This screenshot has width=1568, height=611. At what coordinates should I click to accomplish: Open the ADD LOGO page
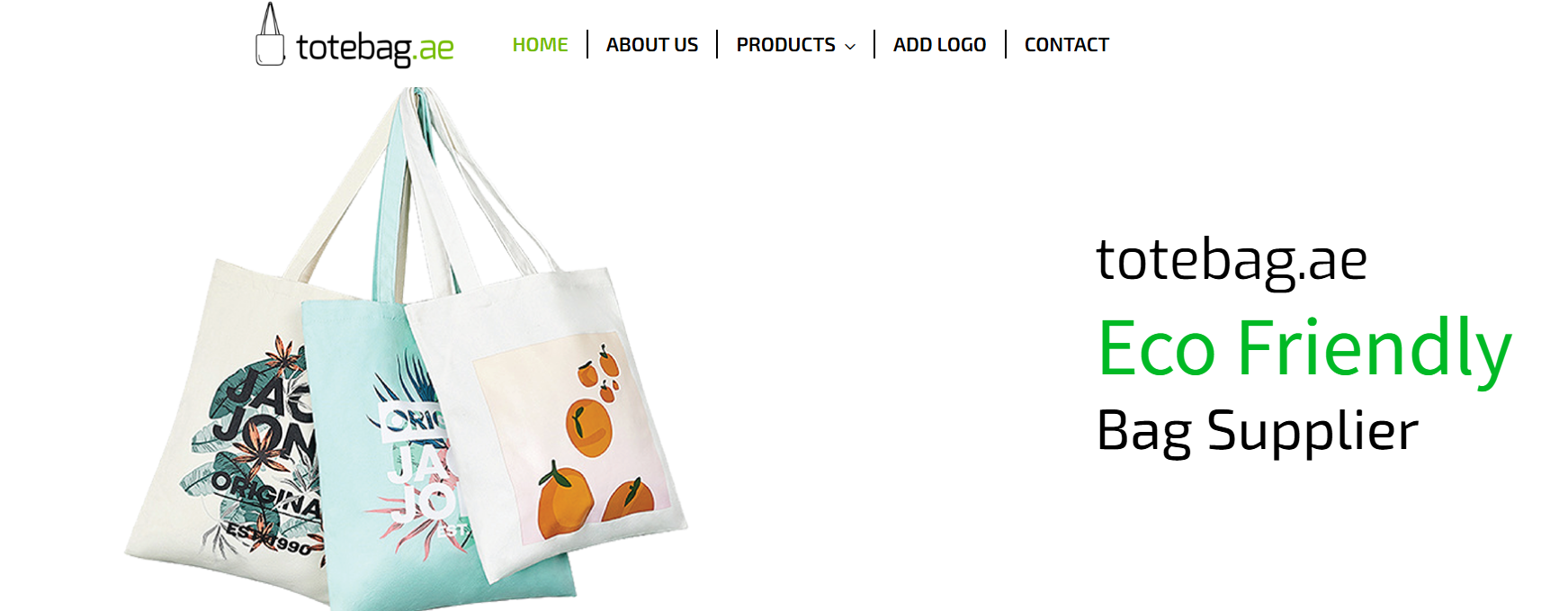pyautogui.click(x=939, y=44)
